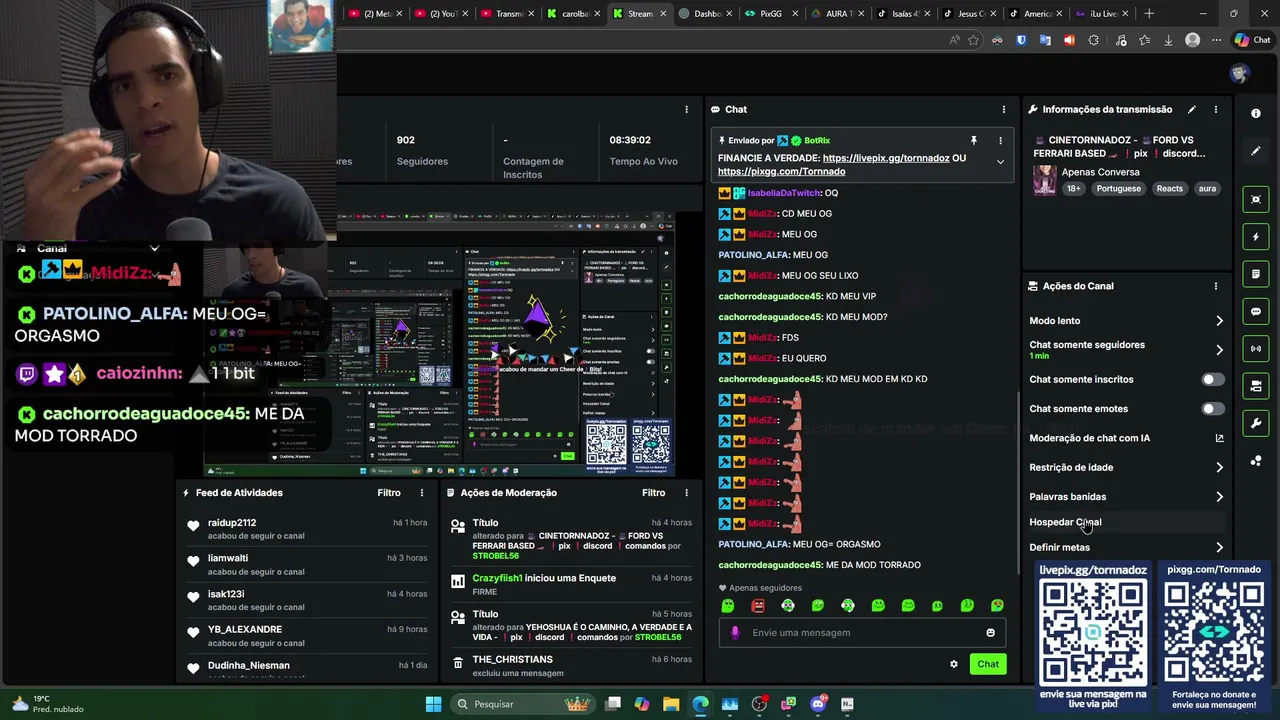Screen dimensions: 1280x720
Task: Click Crazyfish1 username in moderation log
Action: [497, 578]
